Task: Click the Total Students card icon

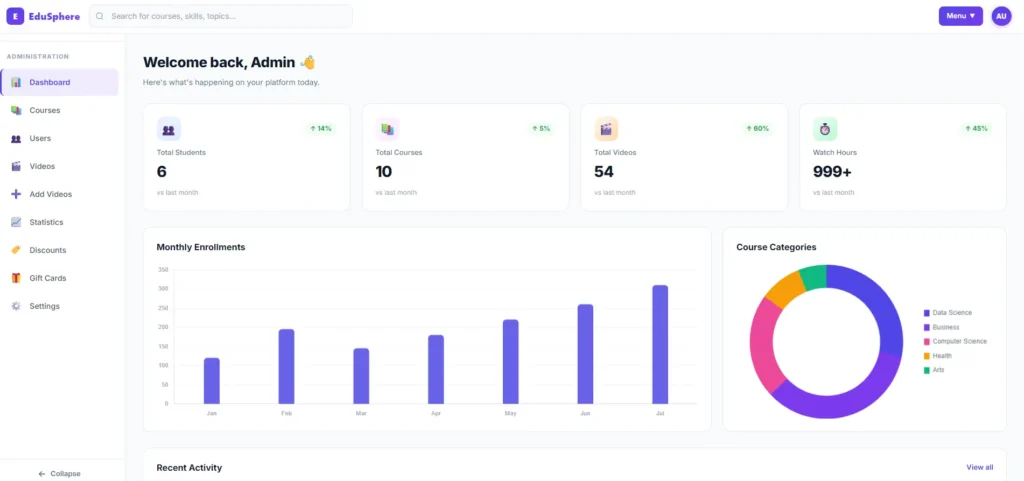Action: point(168,129)
